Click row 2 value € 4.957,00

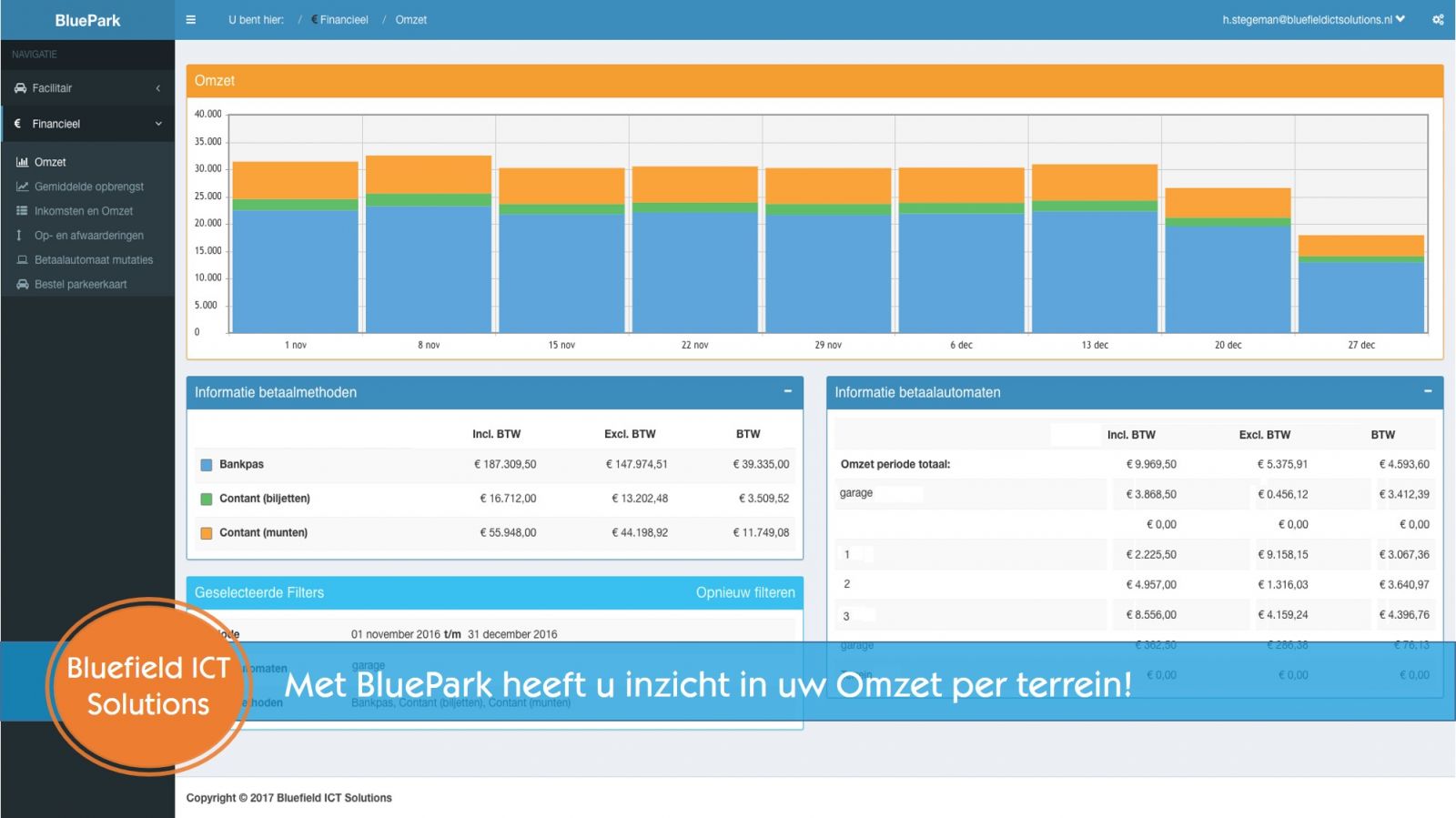[1151, 585]
